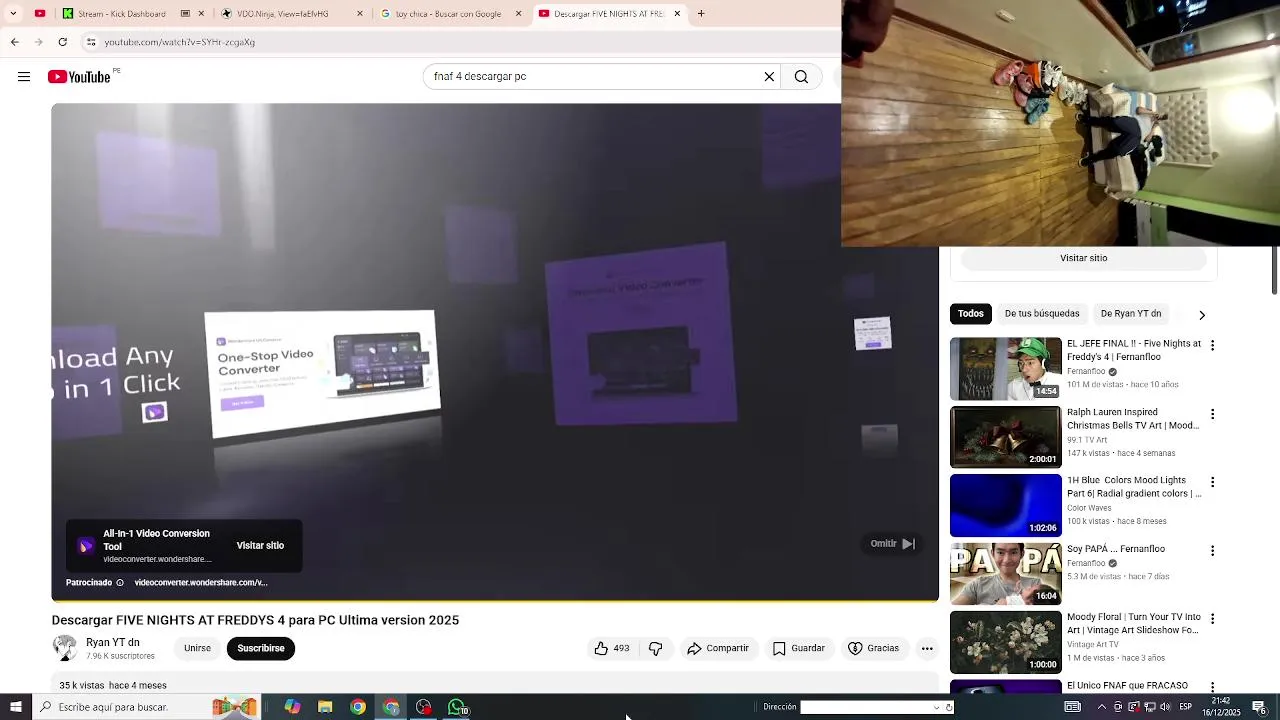Open the Ryan YT dn channel name
Viewport: 1280px width, 720px height.
point(113,643)
